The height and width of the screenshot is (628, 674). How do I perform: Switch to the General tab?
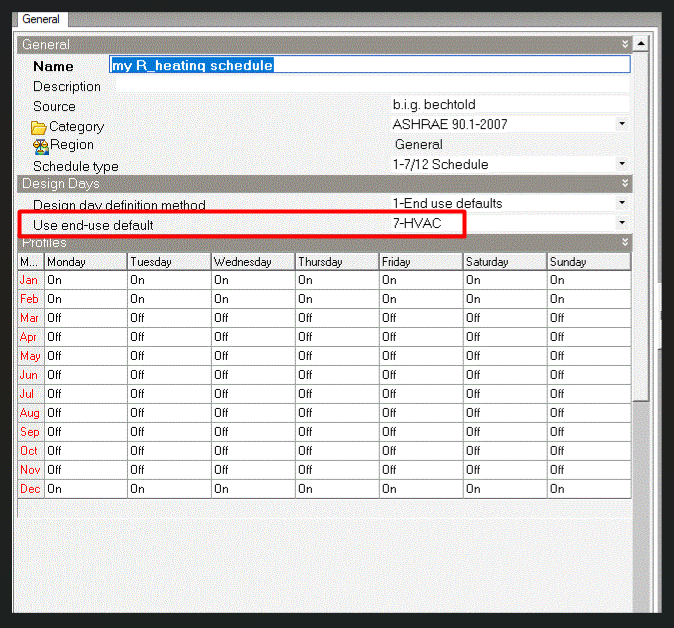[41, 19]
